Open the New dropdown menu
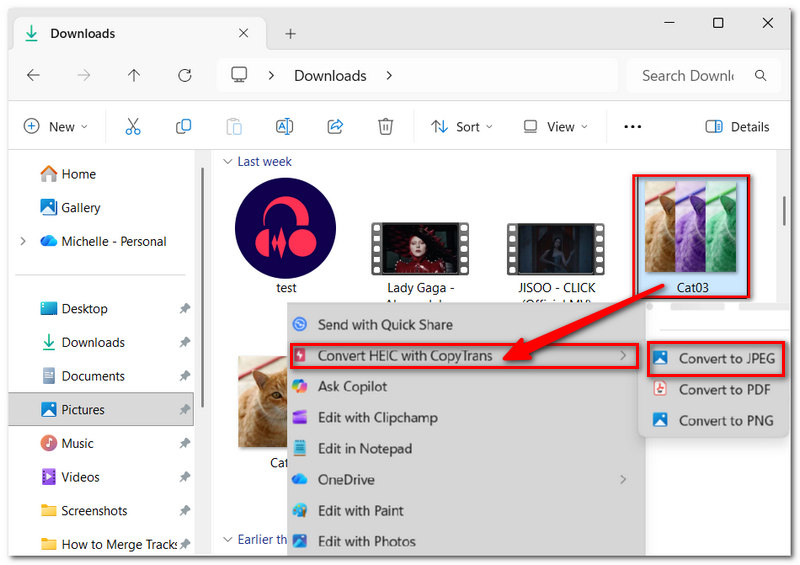The image size is (800, 565). point(56,127)
